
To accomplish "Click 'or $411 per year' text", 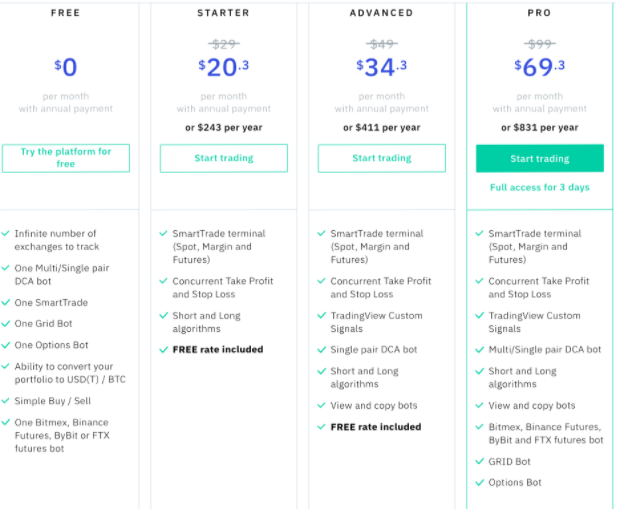I will [381, 128].
